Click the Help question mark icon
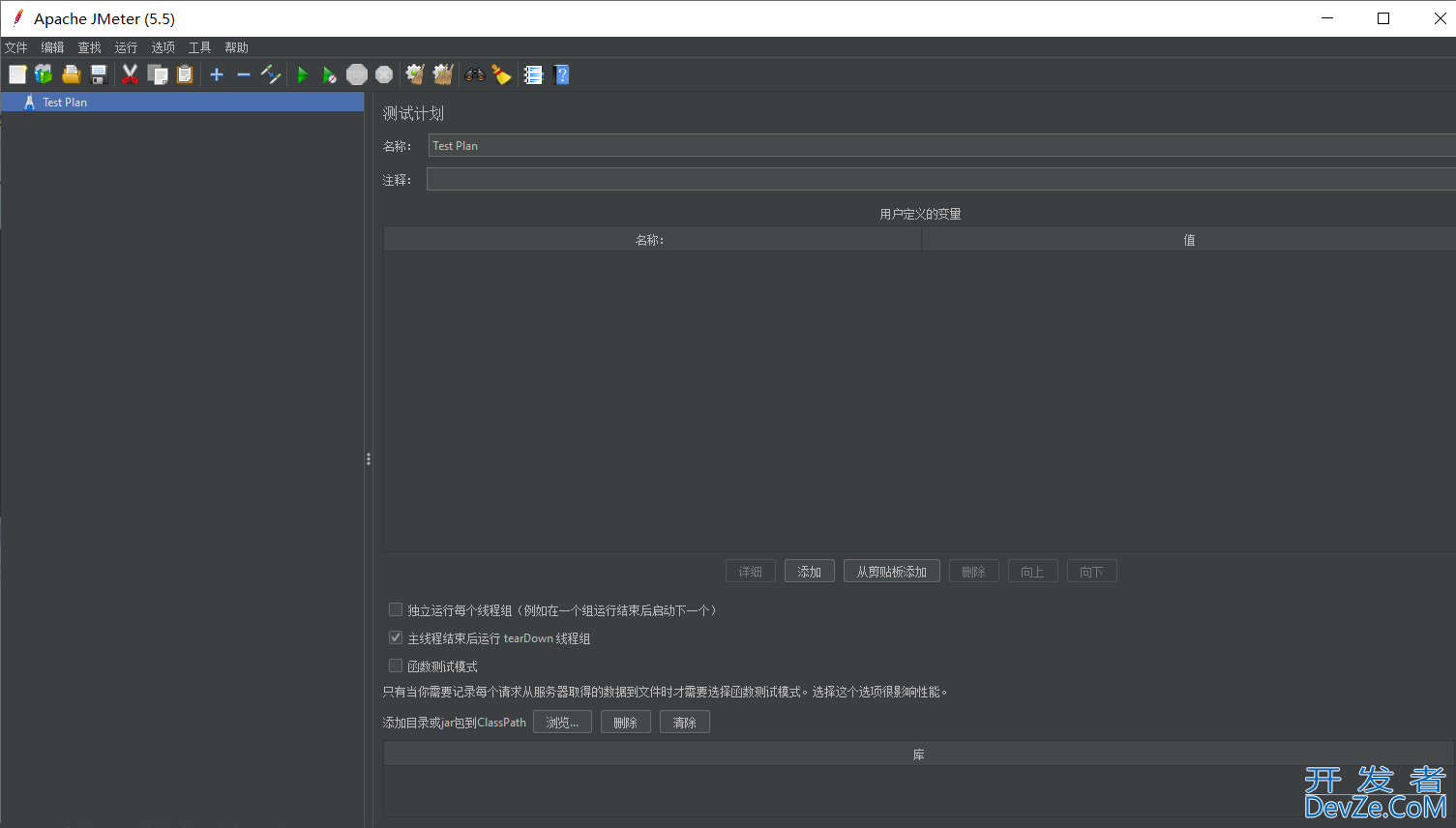Image resolution: width=1456 pixels, height=828 pixels. tap(561, 74)
